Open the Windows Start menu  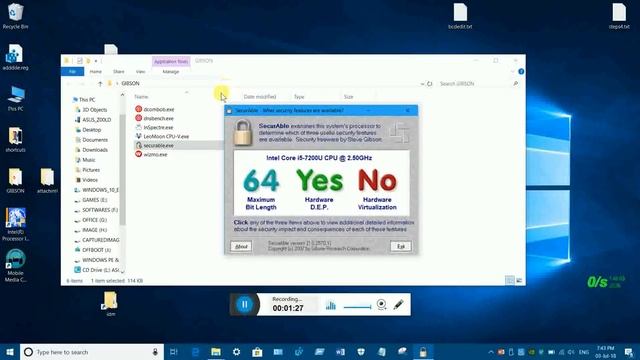pyautogui.click(x=10, y=352)
